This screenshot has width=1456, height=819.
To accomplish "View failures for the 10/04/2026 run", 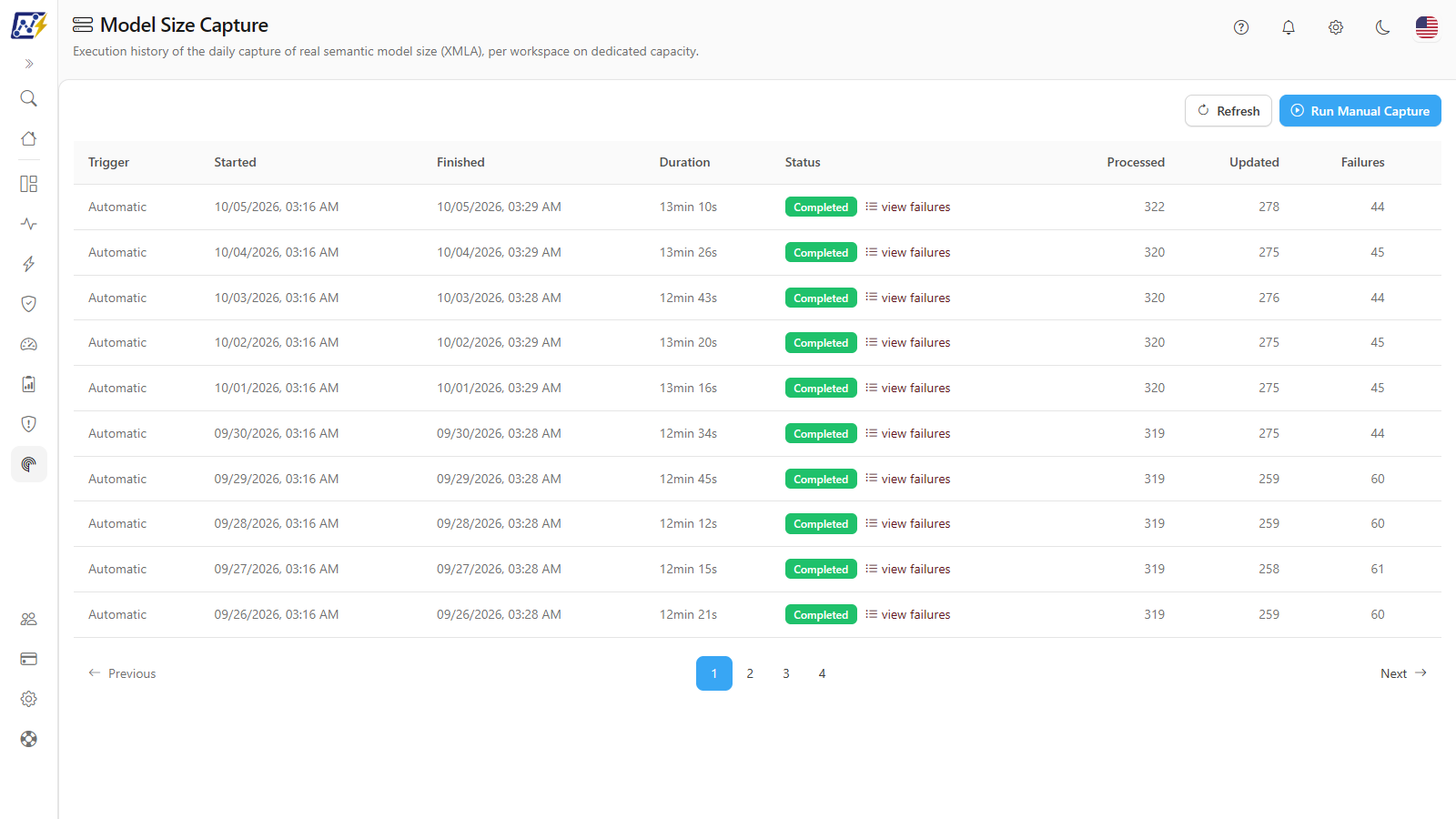I will pos(908,252).
